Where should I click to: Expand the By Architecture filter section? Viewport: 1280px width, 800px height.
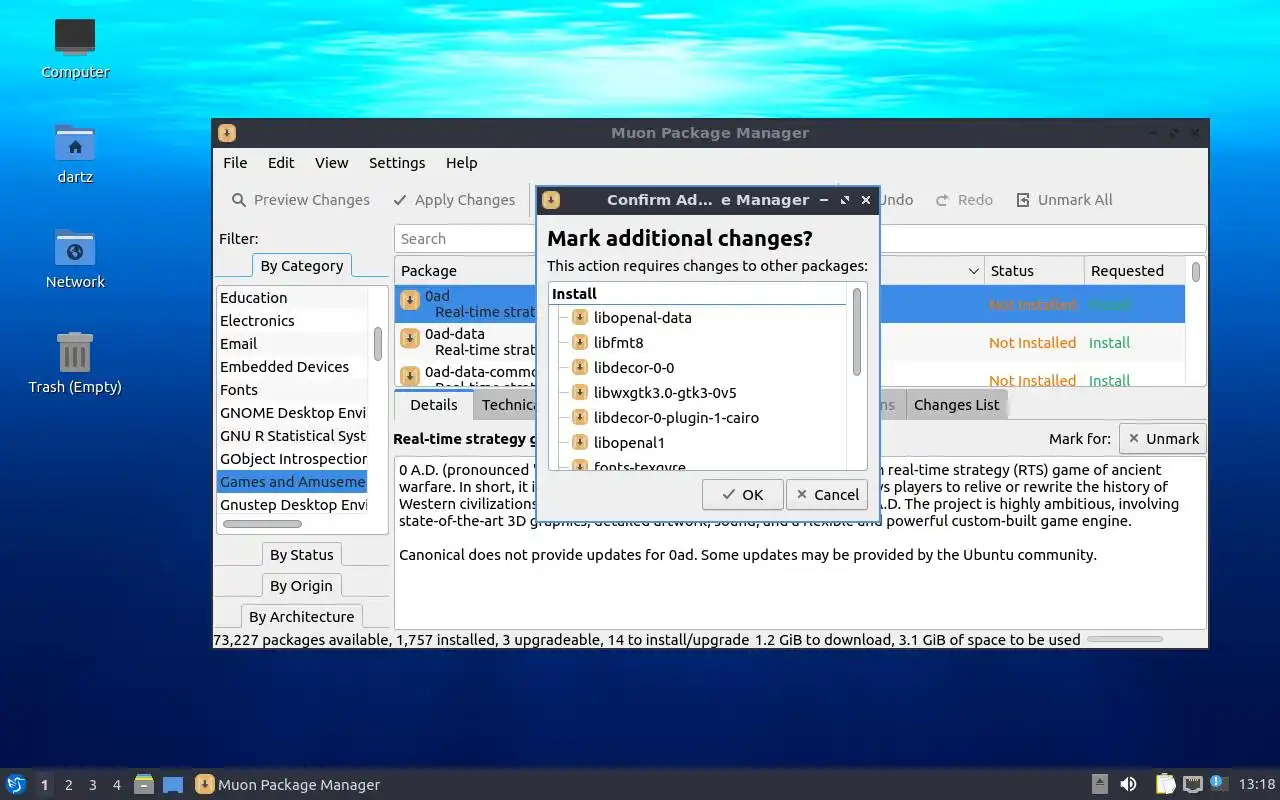pos(301,617)
